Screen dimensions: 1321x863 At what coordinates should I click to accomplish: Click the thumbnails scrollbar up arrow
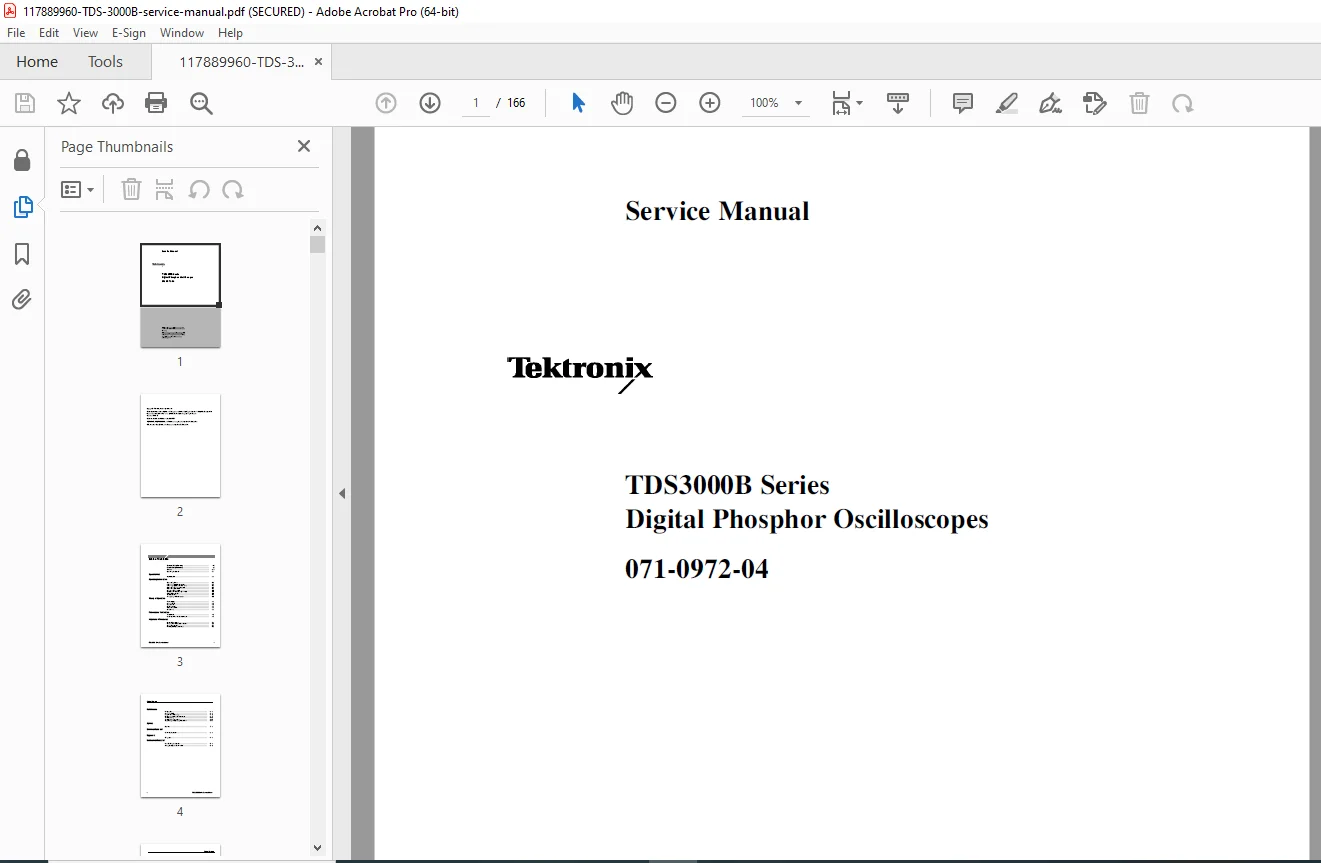click(317, 227)
